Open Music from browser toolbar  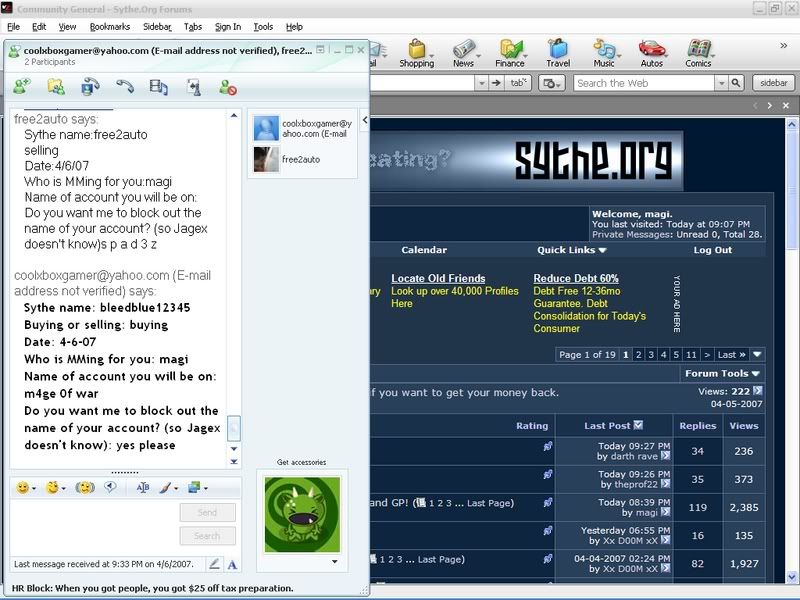tap(604, 54)
